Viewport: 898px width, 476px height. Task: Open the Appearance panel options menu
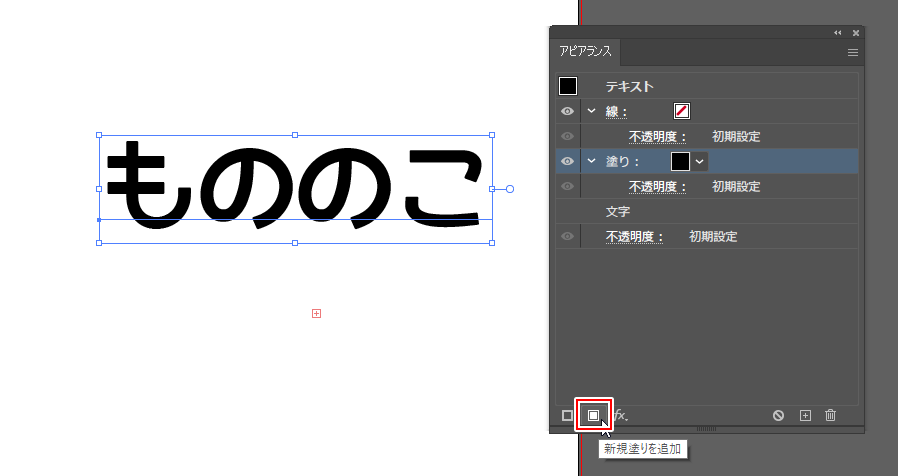853,52
